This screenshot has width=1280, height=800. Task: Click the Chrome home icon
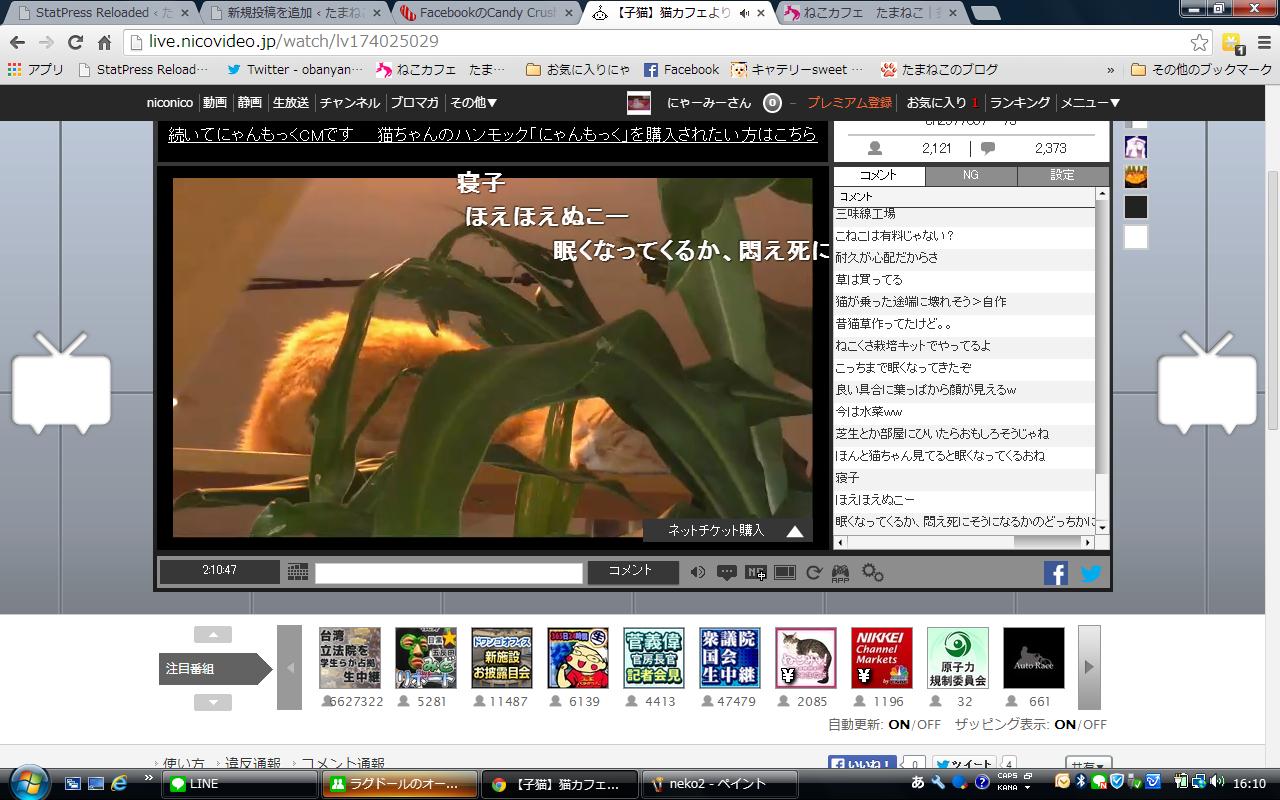[x=104, y=42]
